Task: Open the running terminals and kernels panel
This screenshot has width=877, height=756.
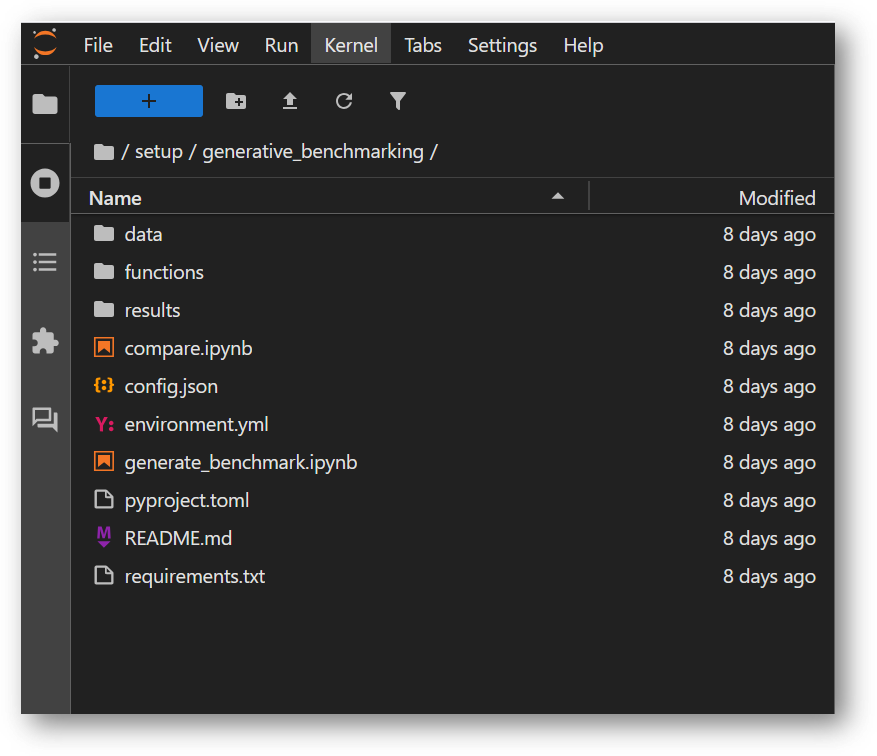Action: point(44,182)
